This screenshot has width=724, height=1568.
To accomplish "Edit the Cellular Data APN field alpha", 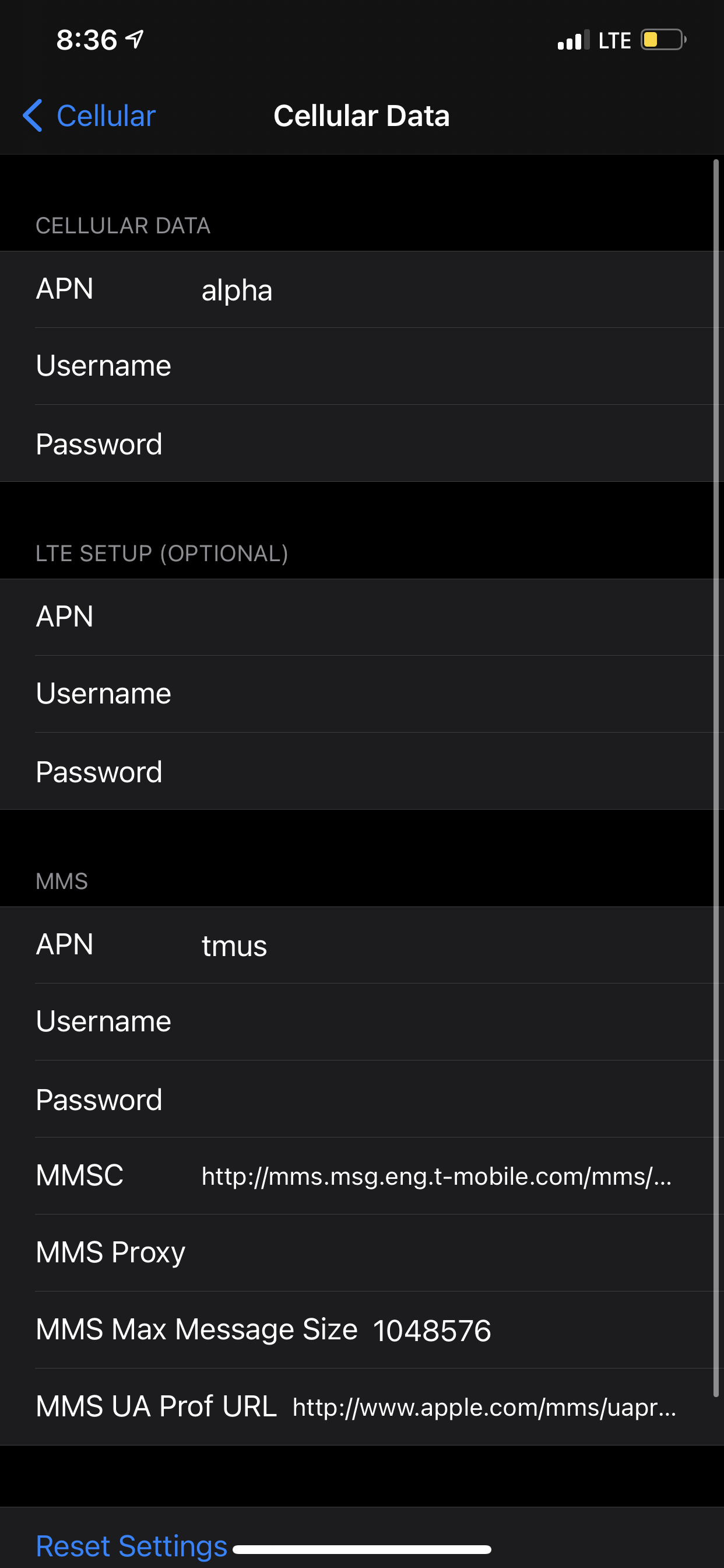I will coord(362,290).
